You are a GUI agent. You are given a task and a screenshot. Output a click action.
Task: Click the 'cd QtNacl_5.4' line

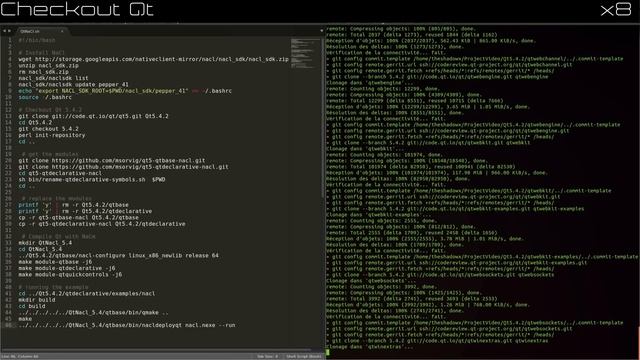pyautogui.click(x=40, y=249)
